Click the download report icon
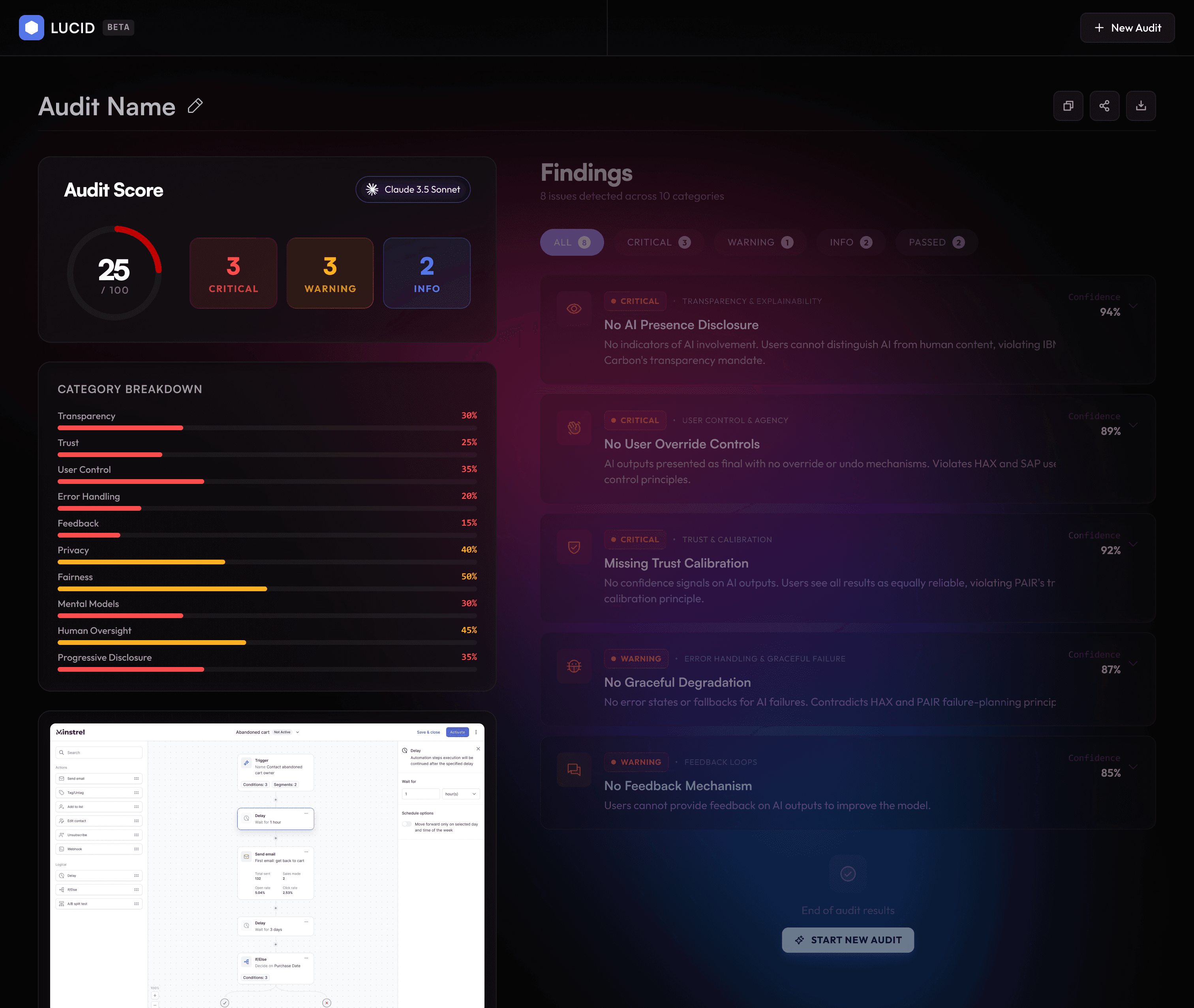The width and height of the screenshot is (1194, 1008). pos(1141,106)
